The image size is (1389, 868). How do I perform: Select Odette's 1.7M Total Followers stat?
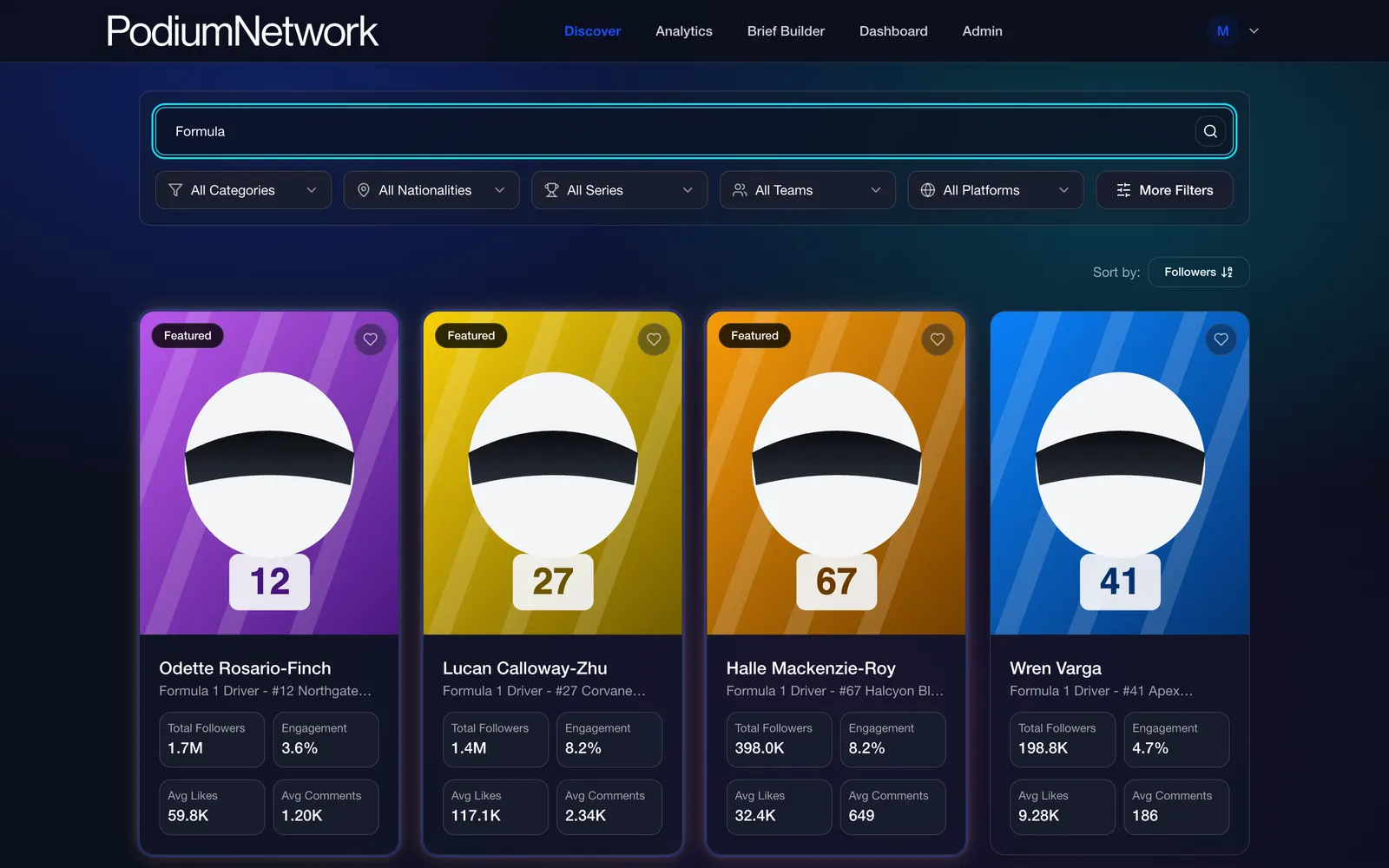(x=212, y=740)
